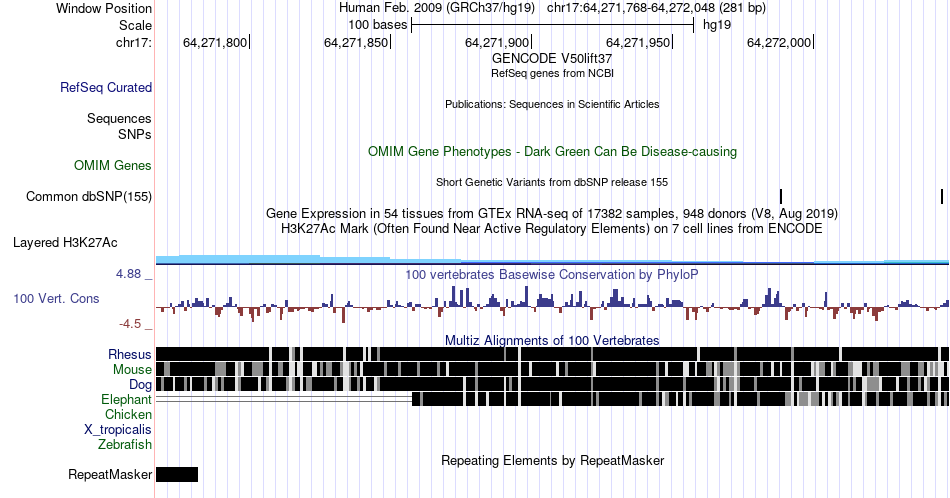Click the SNPs track label
Image resolution: width=950 pixels, height=498 pixels.
click(x=135, y=134)
